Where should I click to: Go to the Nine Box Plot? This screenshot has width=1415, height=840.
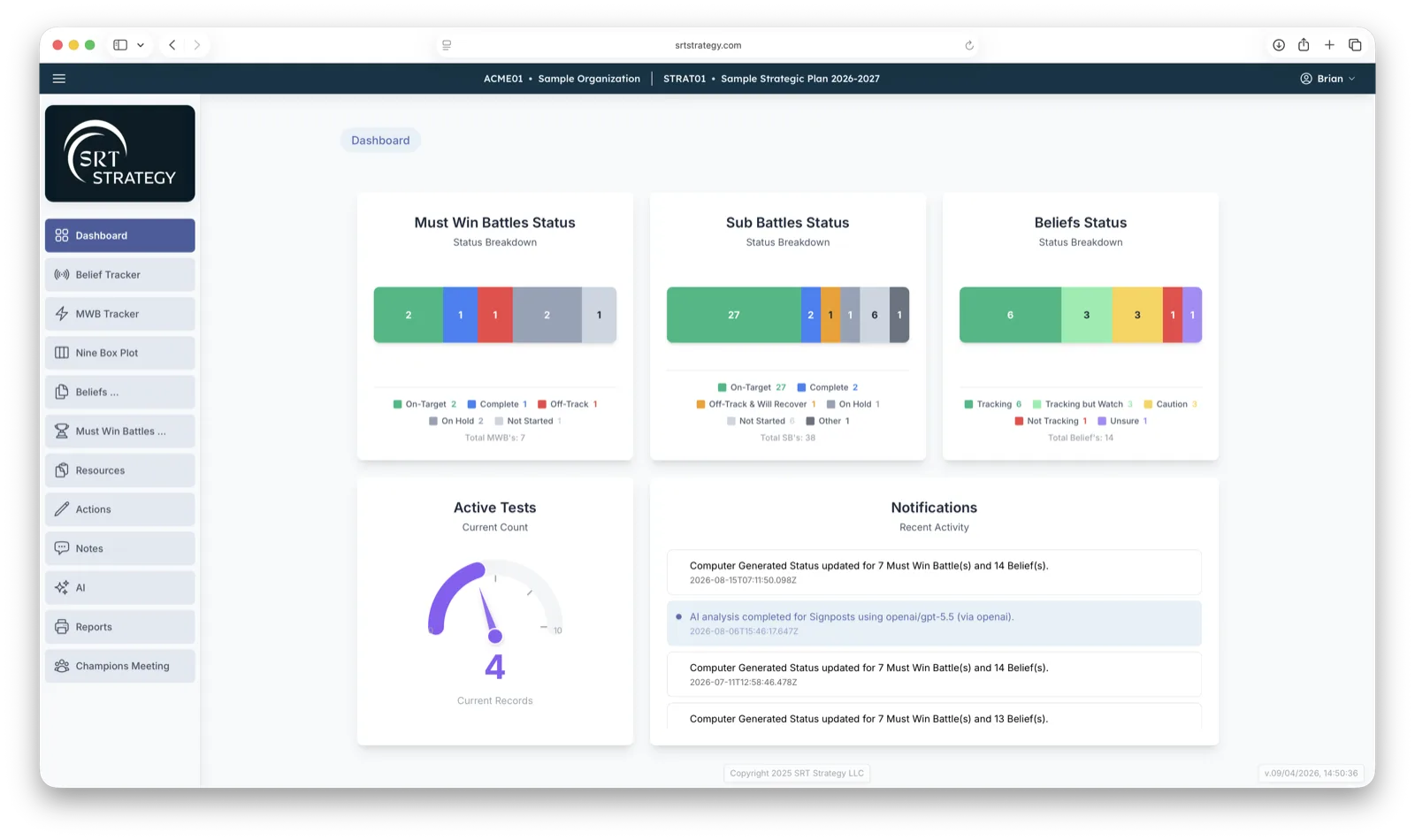(120, 353)
